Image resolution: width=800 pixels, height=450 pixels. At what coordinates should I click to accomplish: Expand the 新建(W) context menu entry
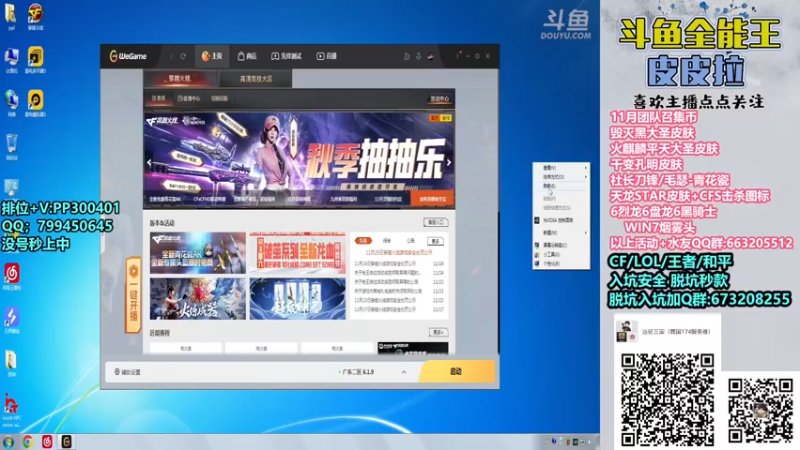pos(561,233)
